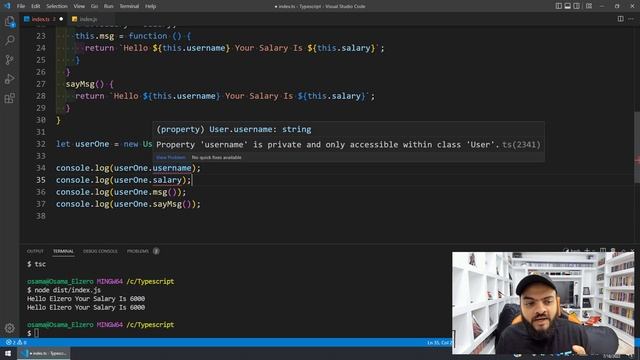Click line number 34 in gutter

tap(40, 168)
